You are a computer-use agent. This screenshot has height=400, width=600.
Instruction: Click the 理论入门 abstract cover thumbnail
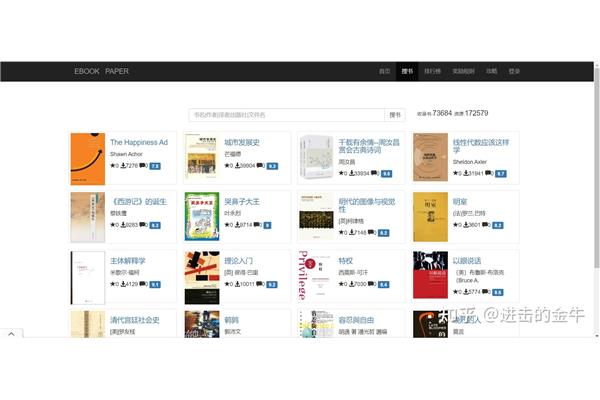pos(202,278)
